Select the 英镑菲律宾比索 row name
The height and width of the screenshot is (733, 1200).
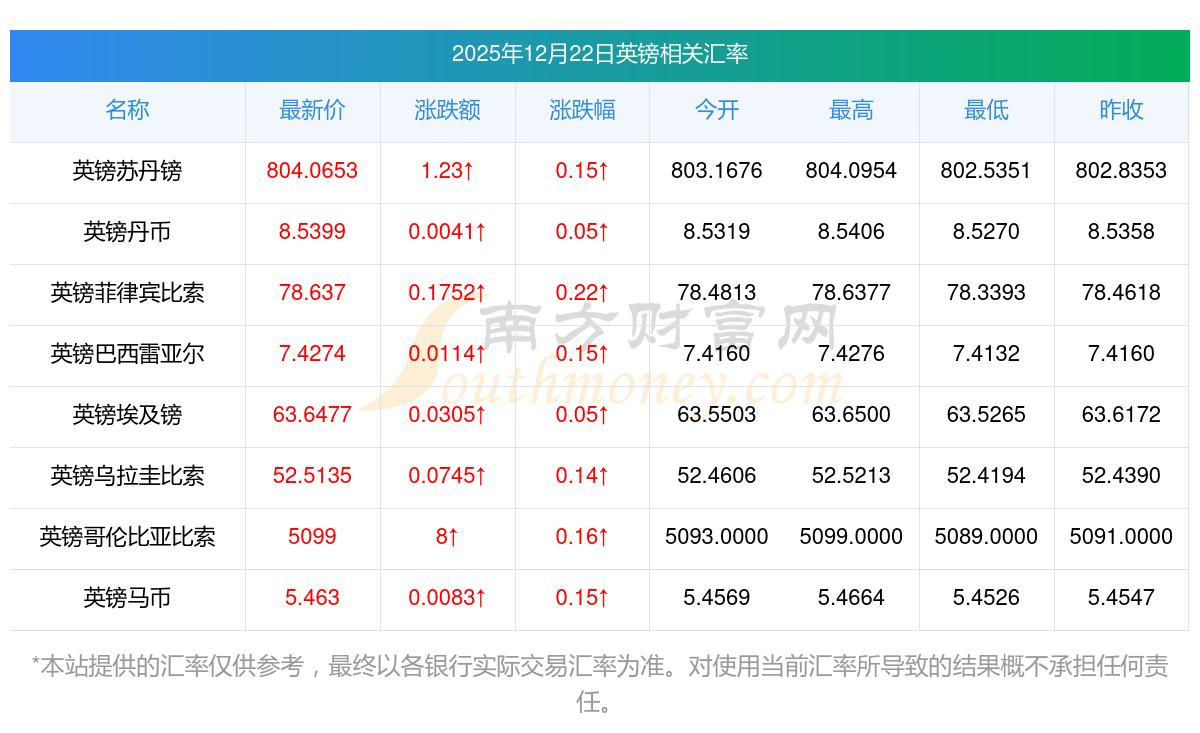click(127, 293)
